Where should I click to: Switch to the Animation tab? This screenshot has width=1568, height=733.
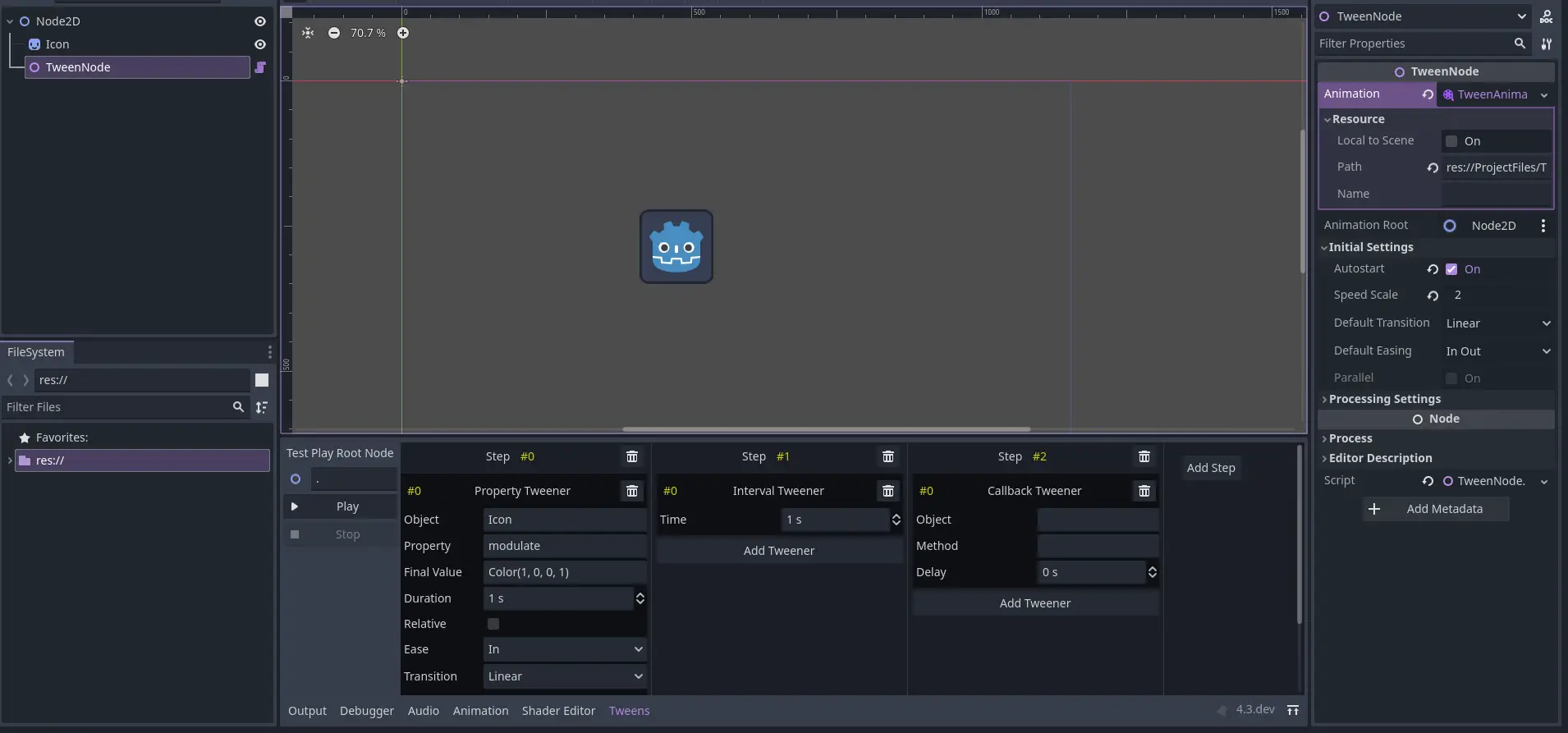pos(481,711)
